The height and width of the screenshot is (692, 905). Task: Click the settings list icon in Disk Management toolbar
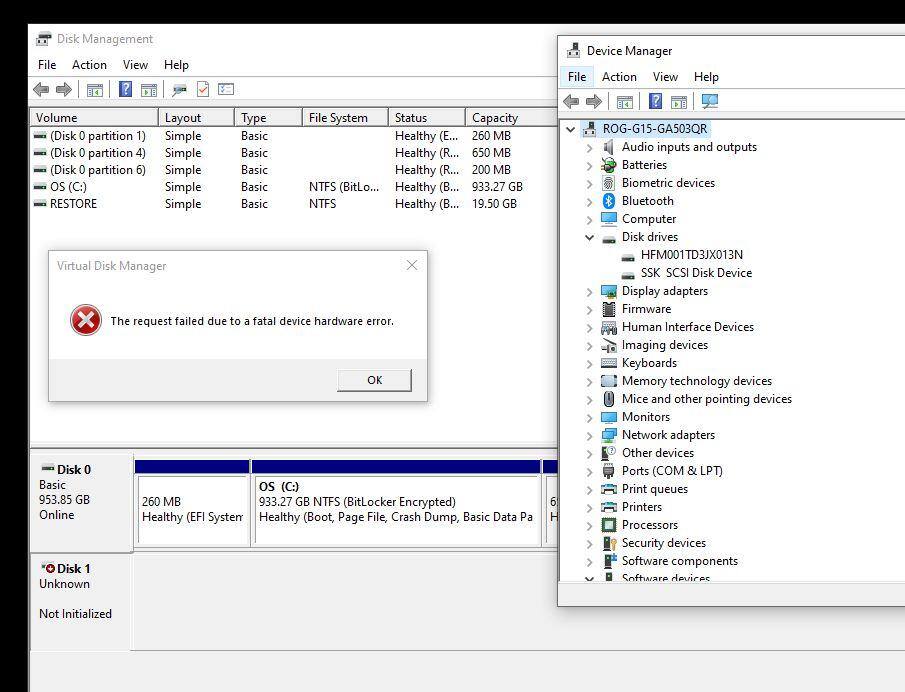click(226, 89)
